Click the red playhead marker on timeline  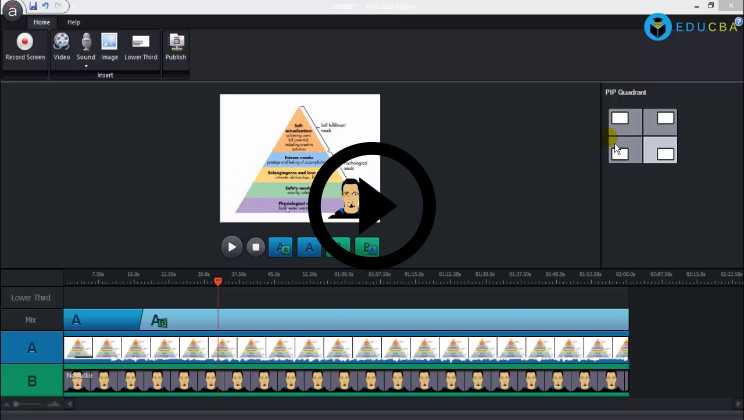(218, 281)
